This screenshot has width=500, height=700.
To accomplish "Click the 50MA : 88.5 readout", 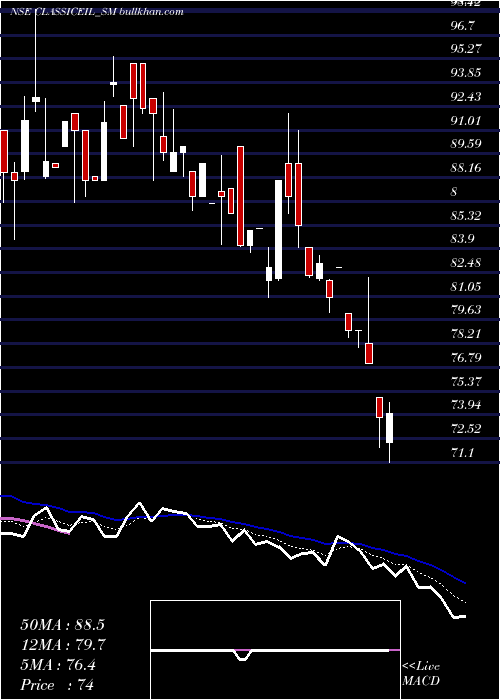I will (62, 625).
